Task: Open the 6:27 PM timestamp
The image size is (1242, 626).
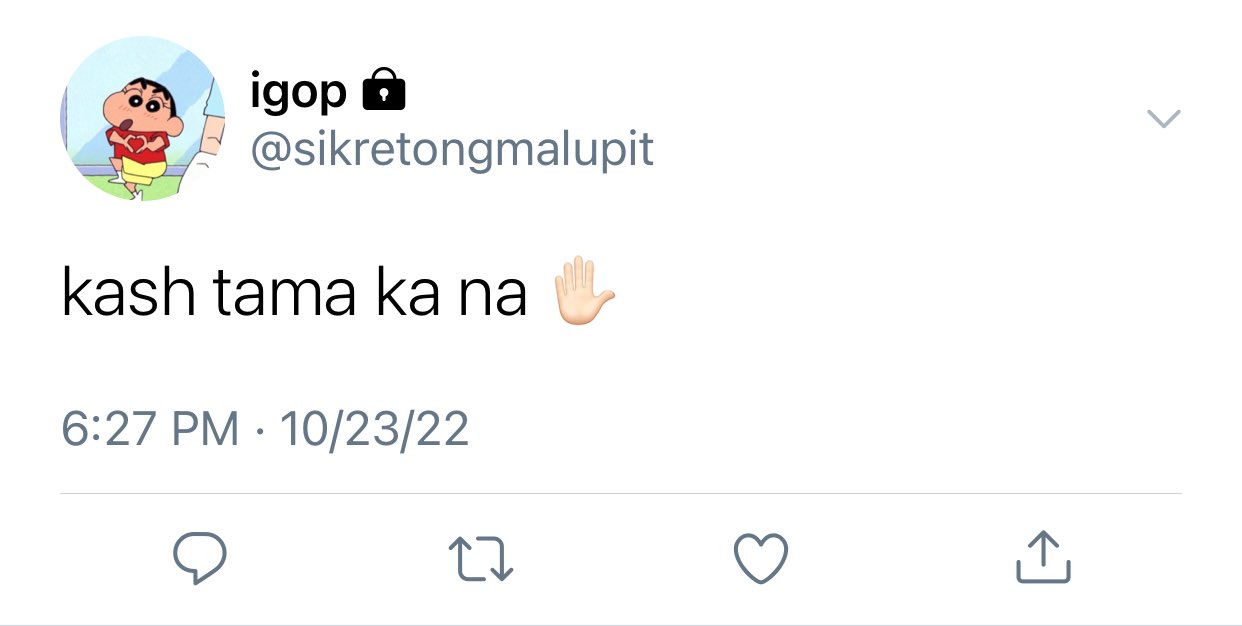Action: (150, 429)
